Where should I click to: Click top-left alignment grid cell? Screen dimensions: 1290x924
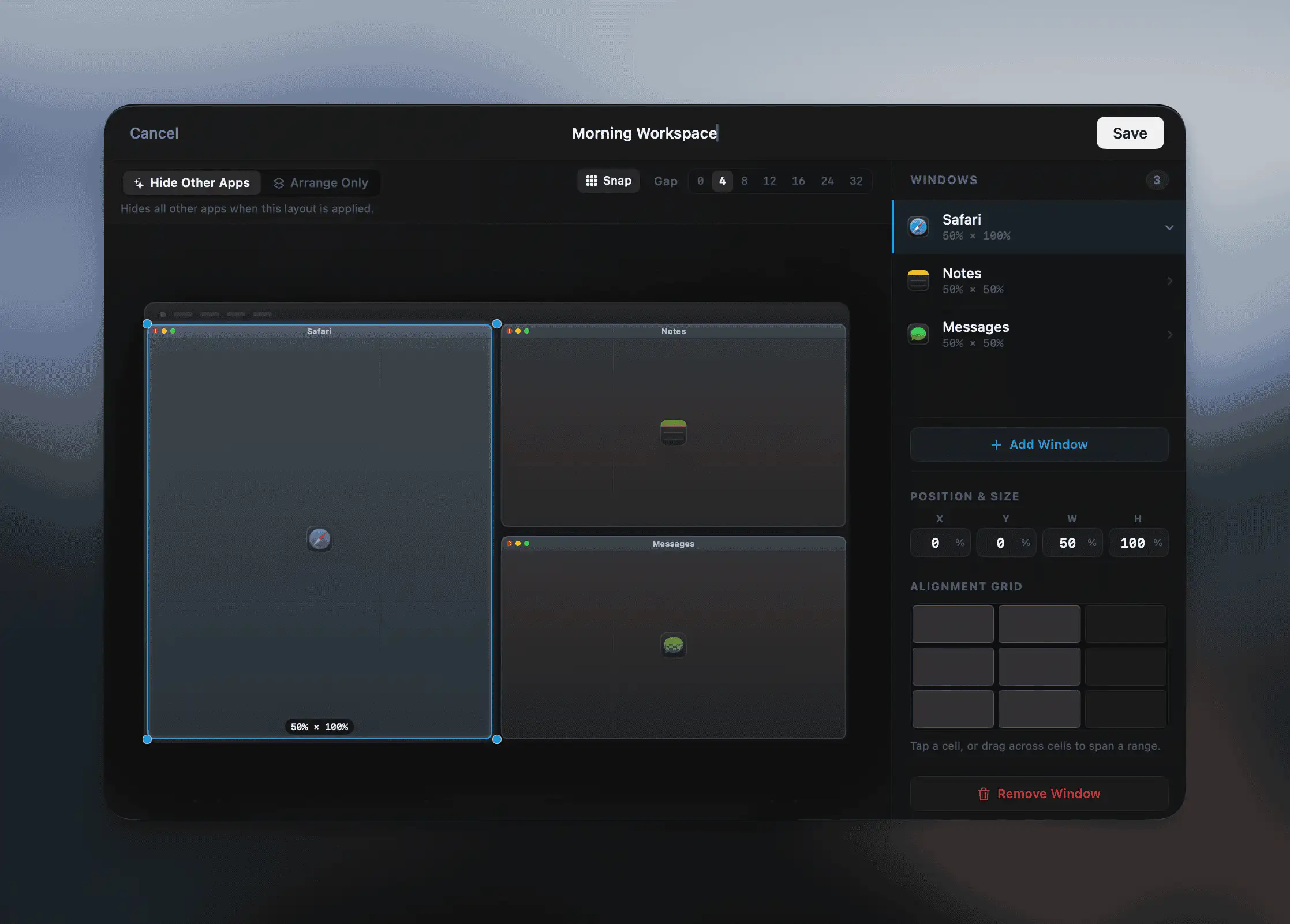tap(953, 624)
